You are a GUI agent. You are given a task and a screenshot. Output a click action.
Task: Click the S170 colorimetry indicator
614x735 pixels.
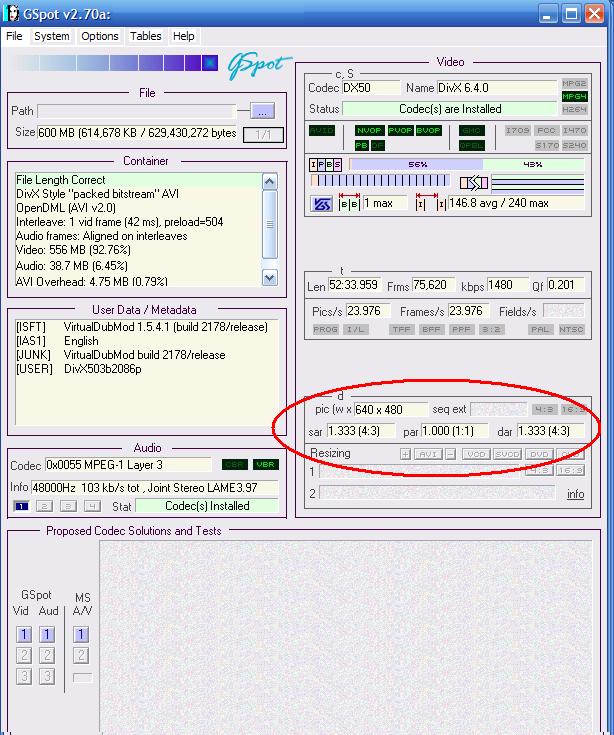click(547, 145)
